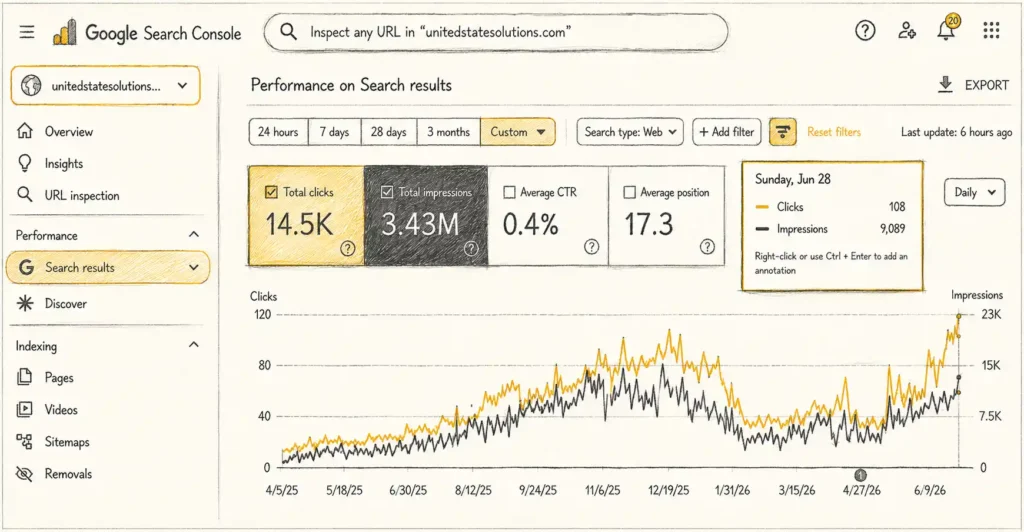Open the hamburger main menu

click(x=27, y=31)
